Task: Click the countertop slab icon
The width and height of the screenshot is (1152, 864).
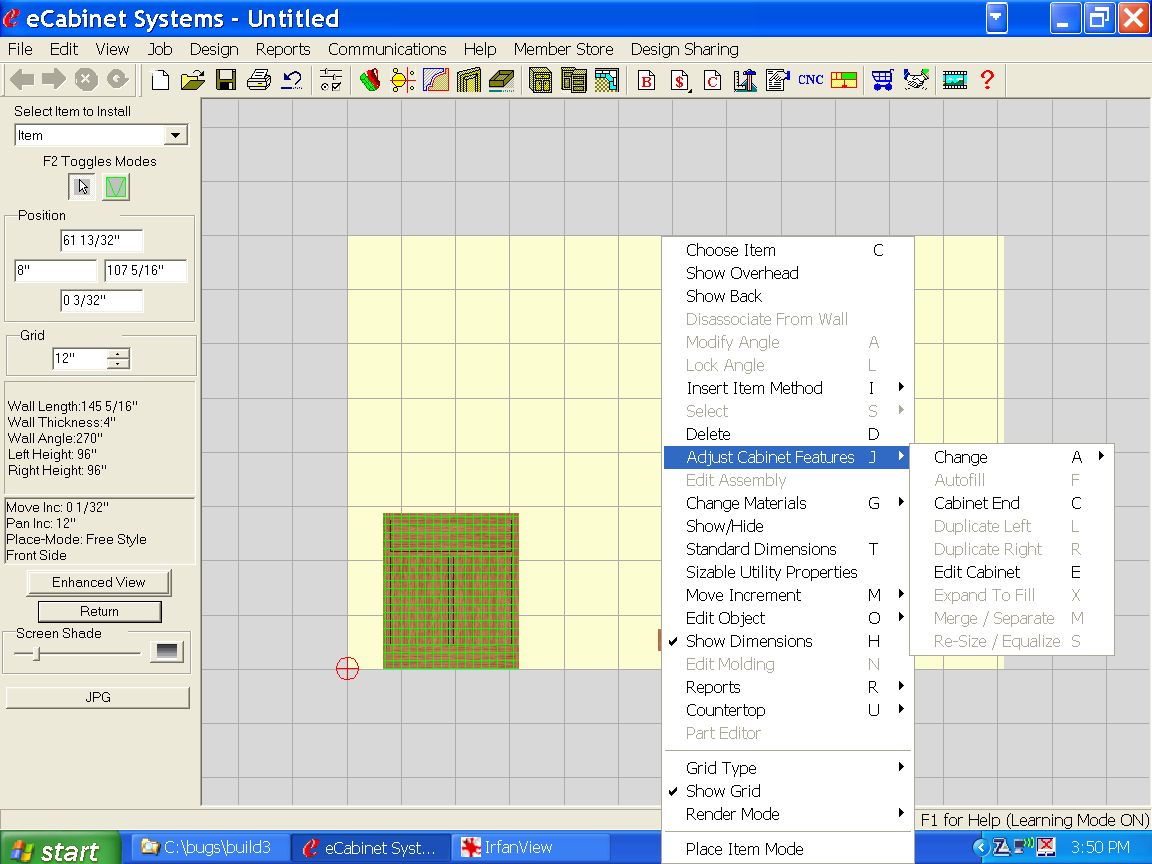Action: pyautogui.click(x=501, y=79)
